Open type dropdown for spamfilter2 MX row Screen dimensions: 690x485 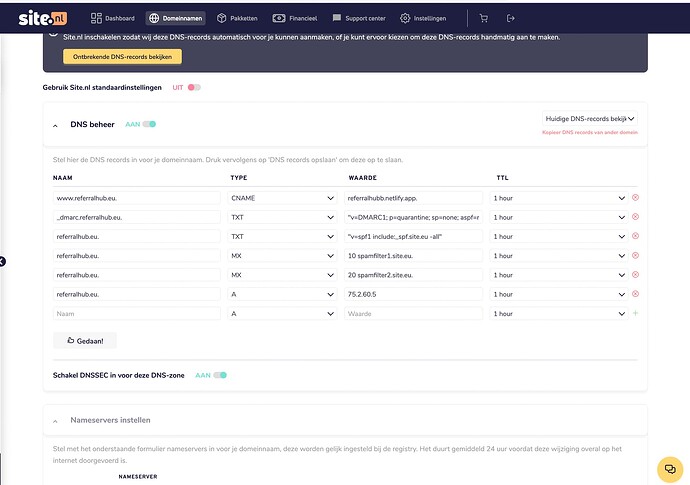pyautogui.click(x=283, y=275)
